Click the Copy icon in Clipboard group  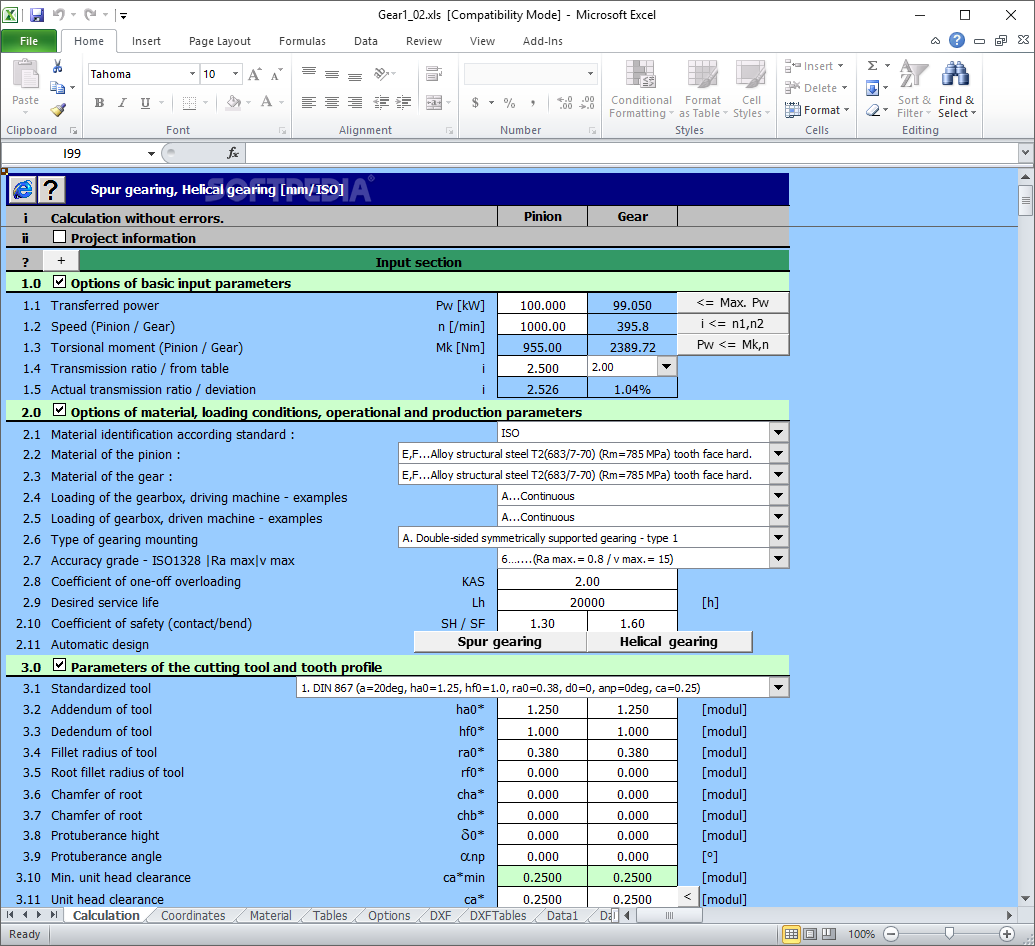[x=57, y=87]
